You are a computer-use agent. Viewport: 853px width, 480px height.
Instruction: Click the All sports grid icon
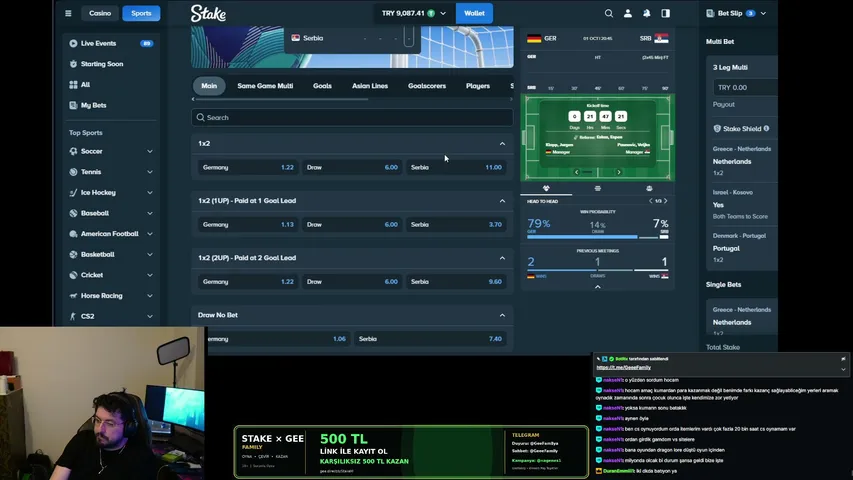(73, 84)
